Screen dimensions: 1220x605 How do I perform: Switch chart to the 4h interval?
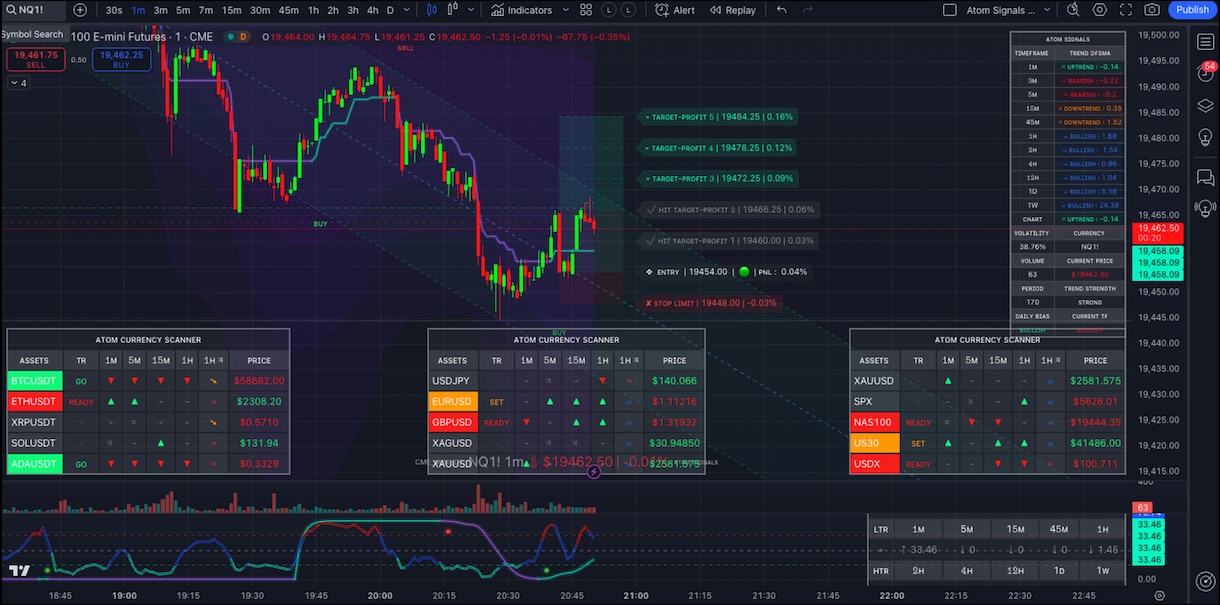372,10
